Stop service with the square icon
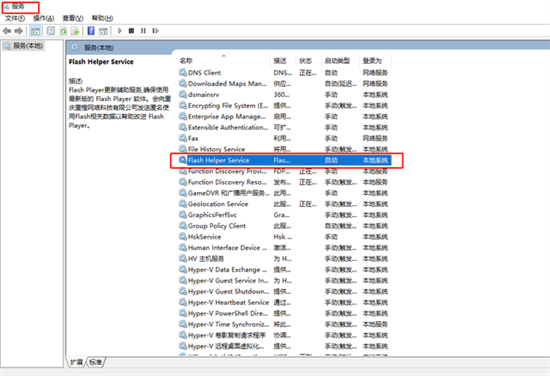The height and width of the screenshot is (376, 550). coord(132,31)
